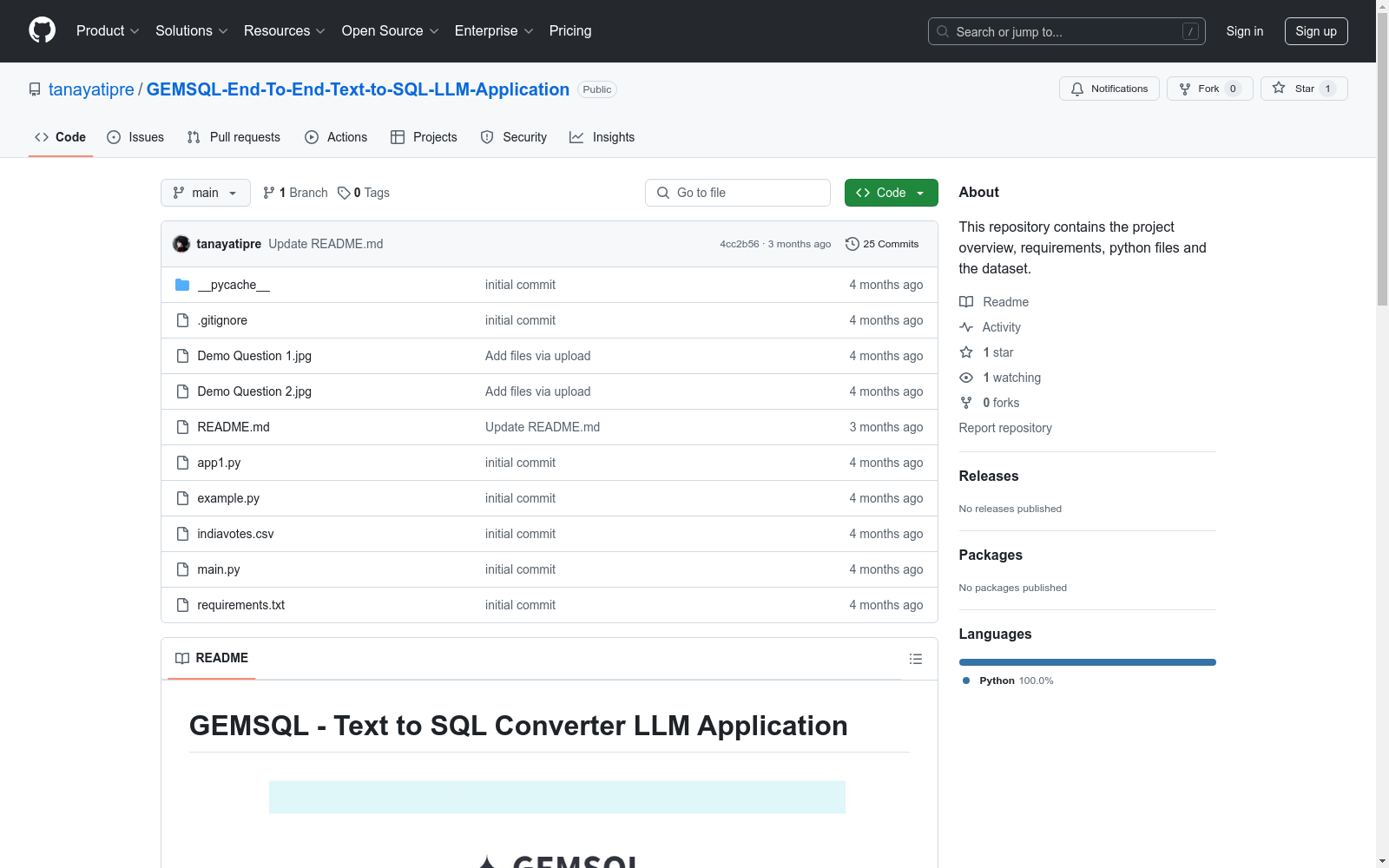Expand the Enterprise menu
Viewport: 1389px width, 868px height.
[x=494, y=31]
